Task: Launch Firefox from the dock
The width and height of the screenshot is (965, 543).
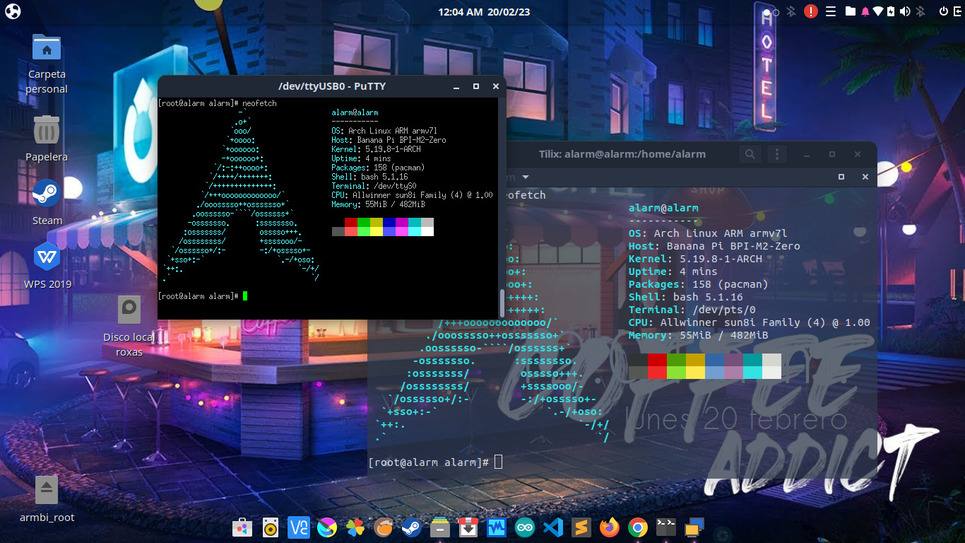Action: pos(609,528)
